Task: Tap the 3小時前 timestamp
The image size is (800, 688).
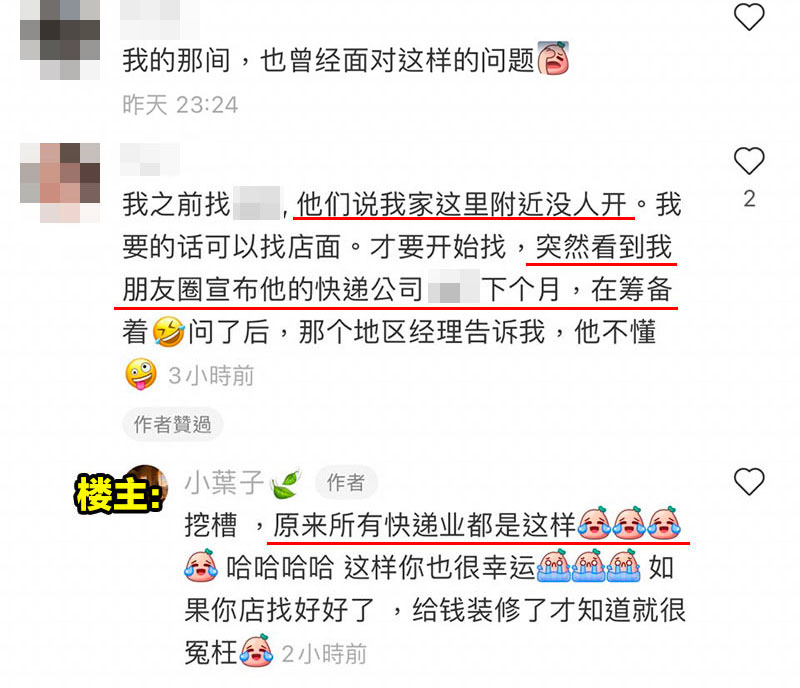Action: (x=211, y=376)
